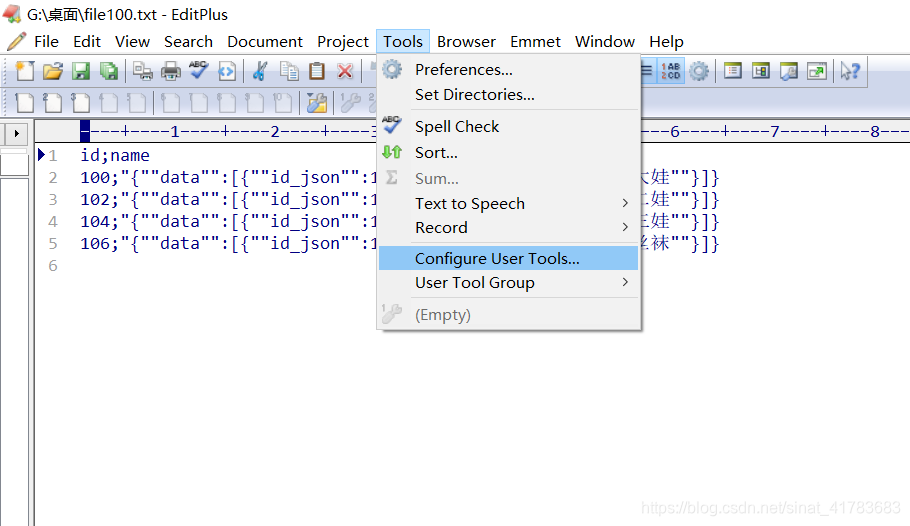Click the greyed-out Sum... menu entry
This screenshot has height=526, width=910.
click(x=508, y=178)
